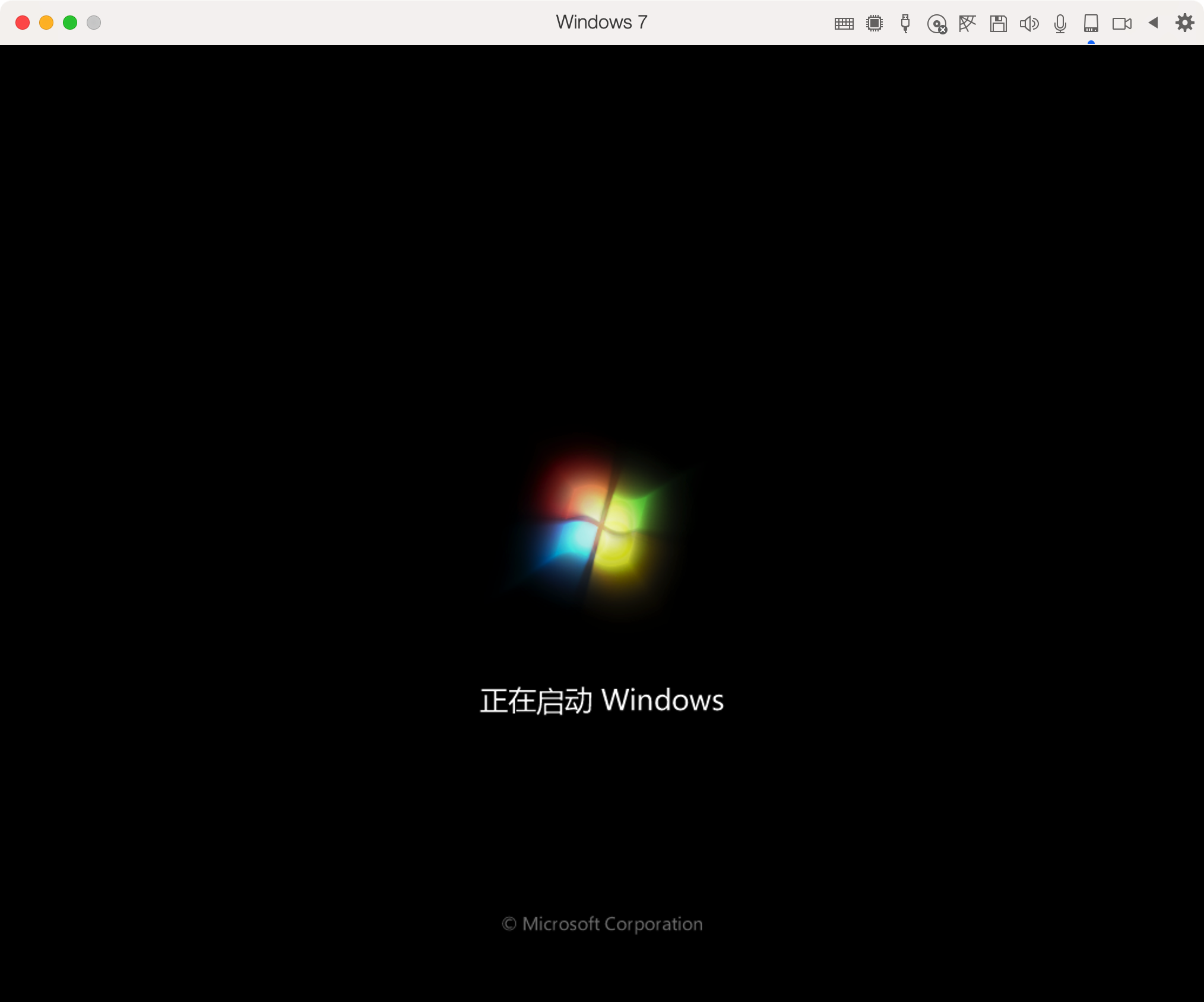This screenshot has height=1002, width=1204.
Task: Click the microphone icon
Action: pyautogui.click(x=1060, y=24)
